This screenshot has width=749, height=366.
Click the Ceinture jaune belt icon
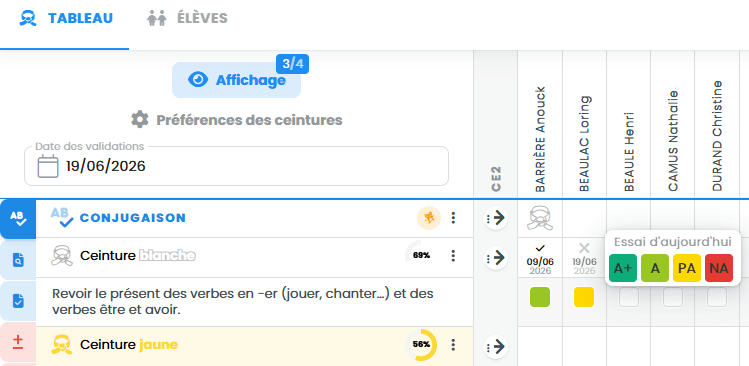(62, 344)
